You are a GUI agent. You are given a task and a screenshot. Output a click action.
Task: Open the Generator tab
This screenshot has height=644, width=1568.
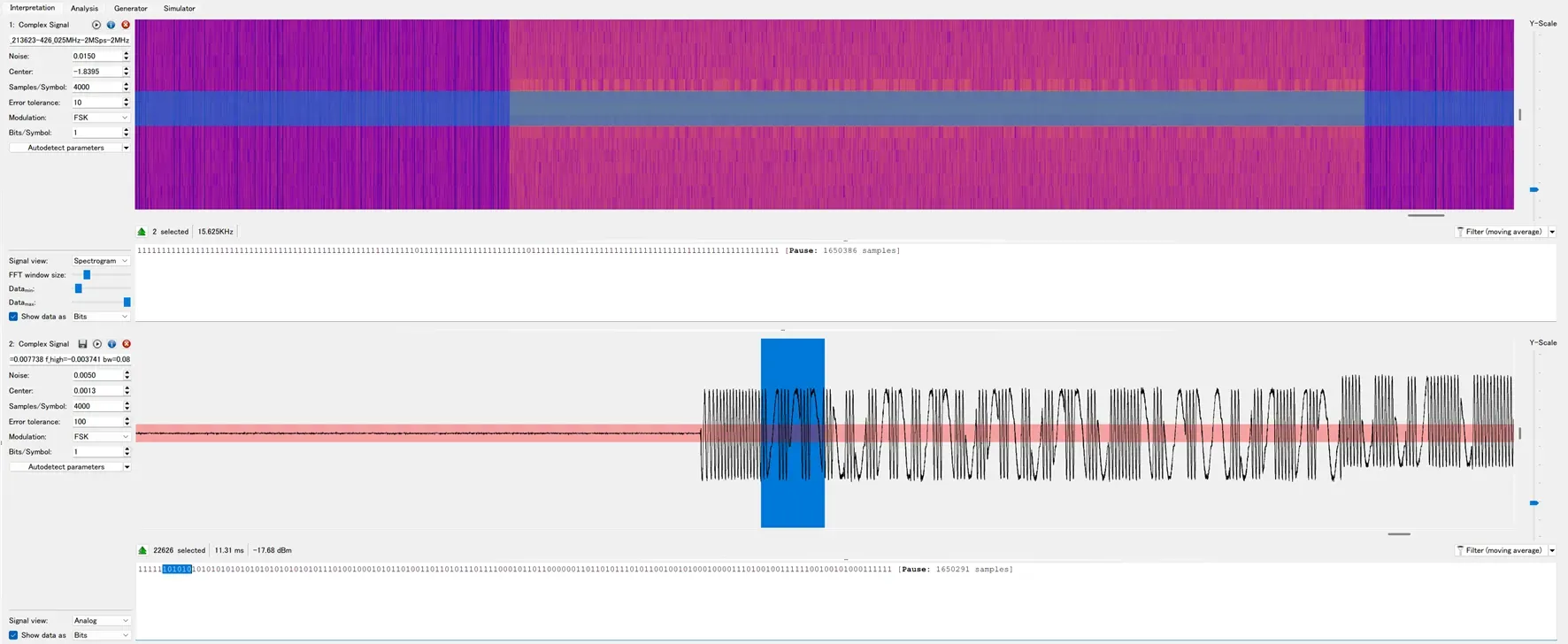[x=130, y=8]
